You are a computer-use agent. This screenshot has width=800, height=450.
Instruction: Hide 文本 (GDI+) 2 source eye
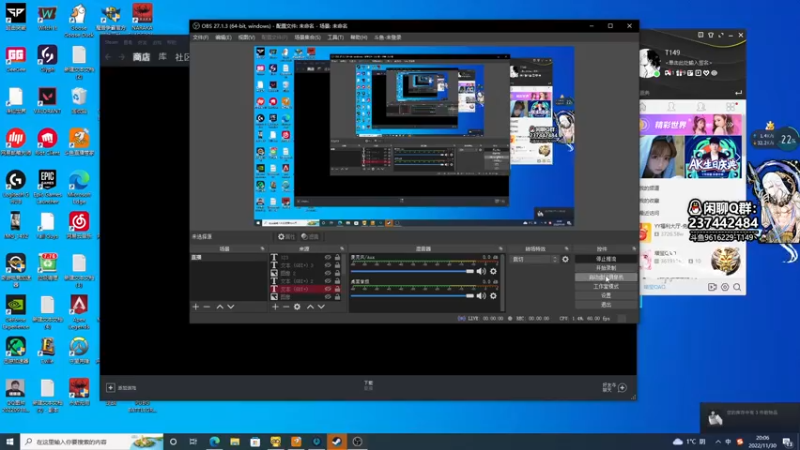(x=328, y=281)
